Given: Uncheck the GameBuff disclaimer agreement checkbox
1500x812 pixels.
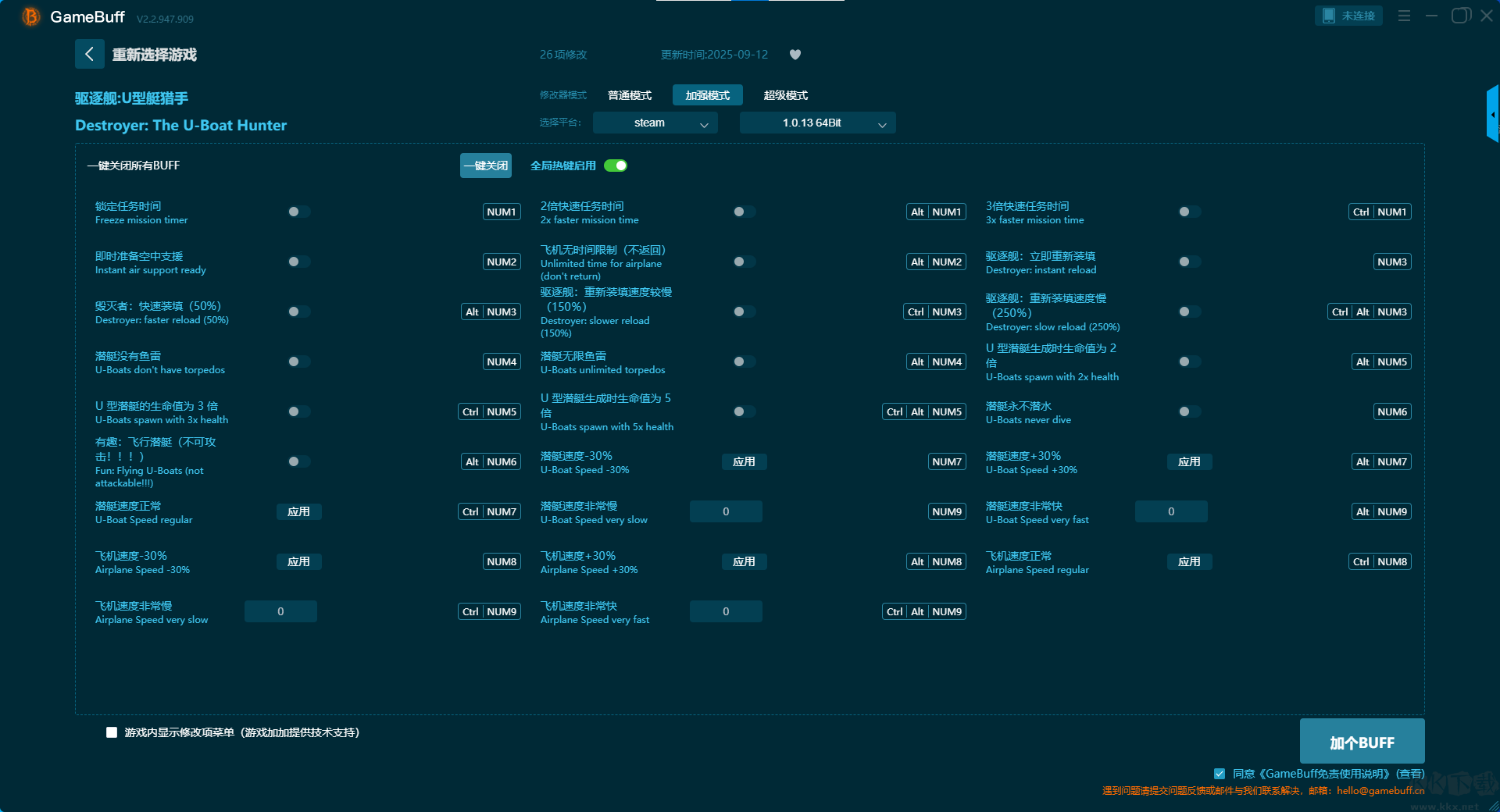Looking at the screenshot, I should (1220, 774).
